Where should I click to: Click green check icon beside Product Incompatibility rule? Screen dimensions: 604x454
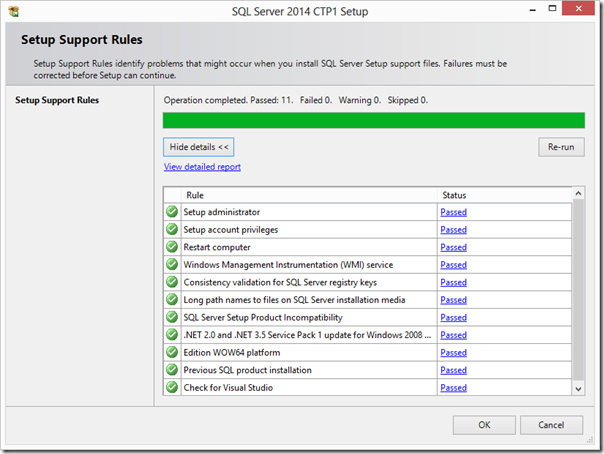tap(172, 317)
